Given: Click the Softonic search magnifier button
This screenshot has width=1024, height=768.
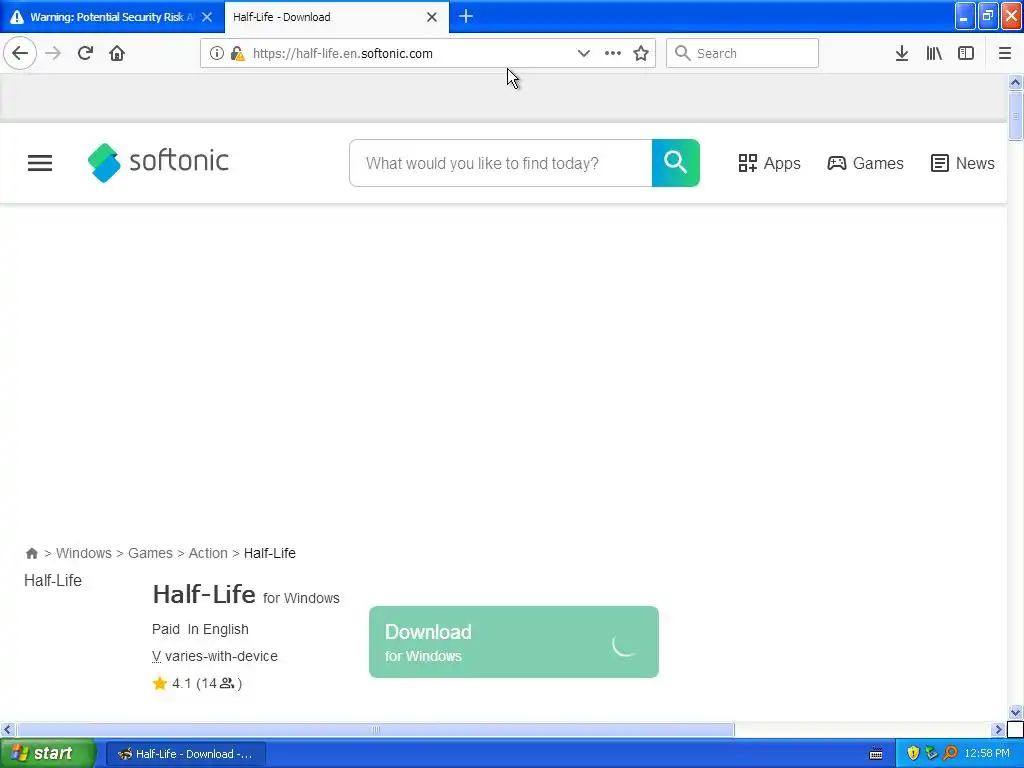Looking at the screenshot, I should [675, 163].
